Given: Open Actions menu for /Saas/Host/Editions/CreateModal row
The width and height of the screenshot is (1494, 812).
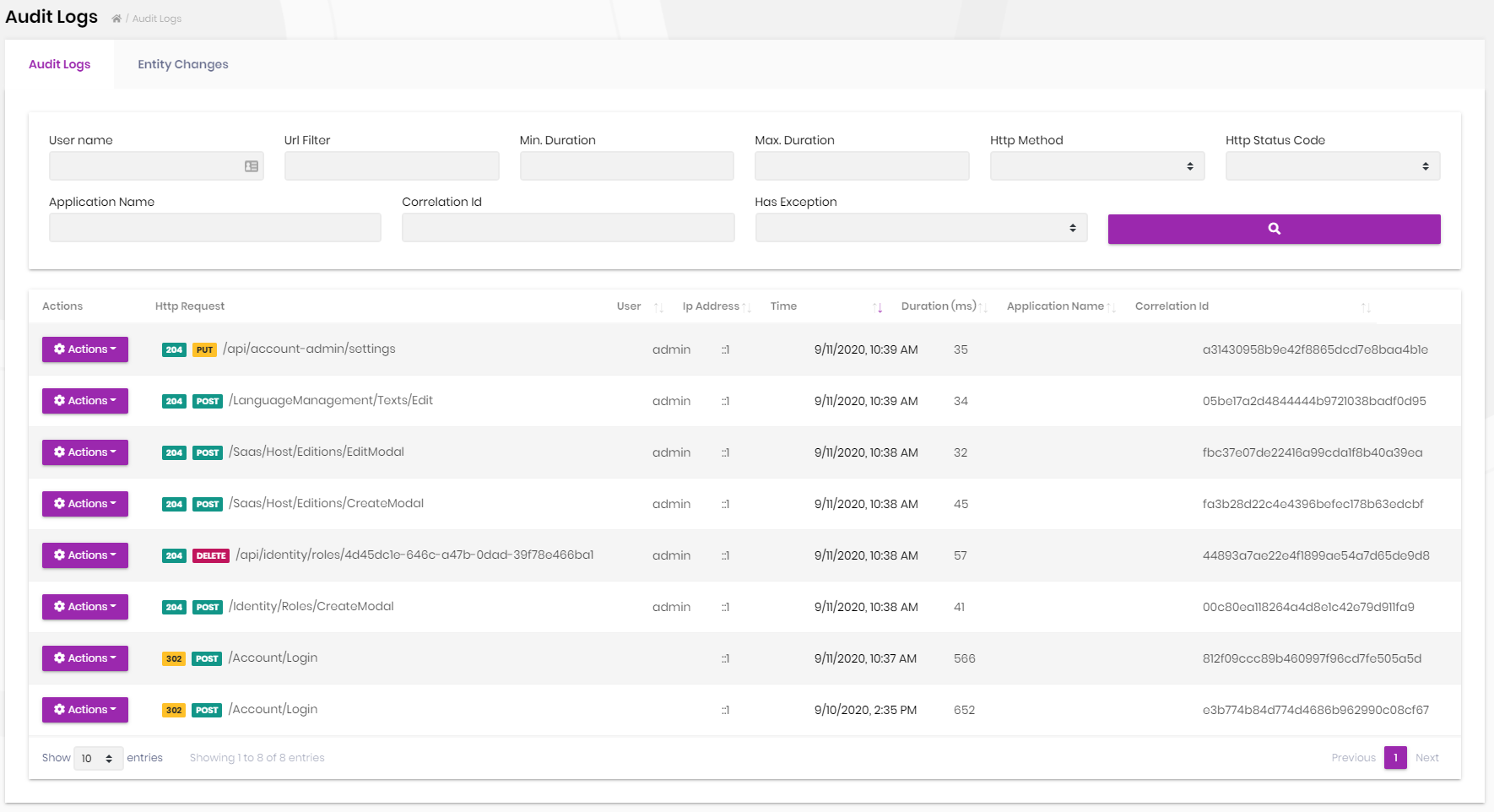Looking at the screenshot, I should point(85,504).
